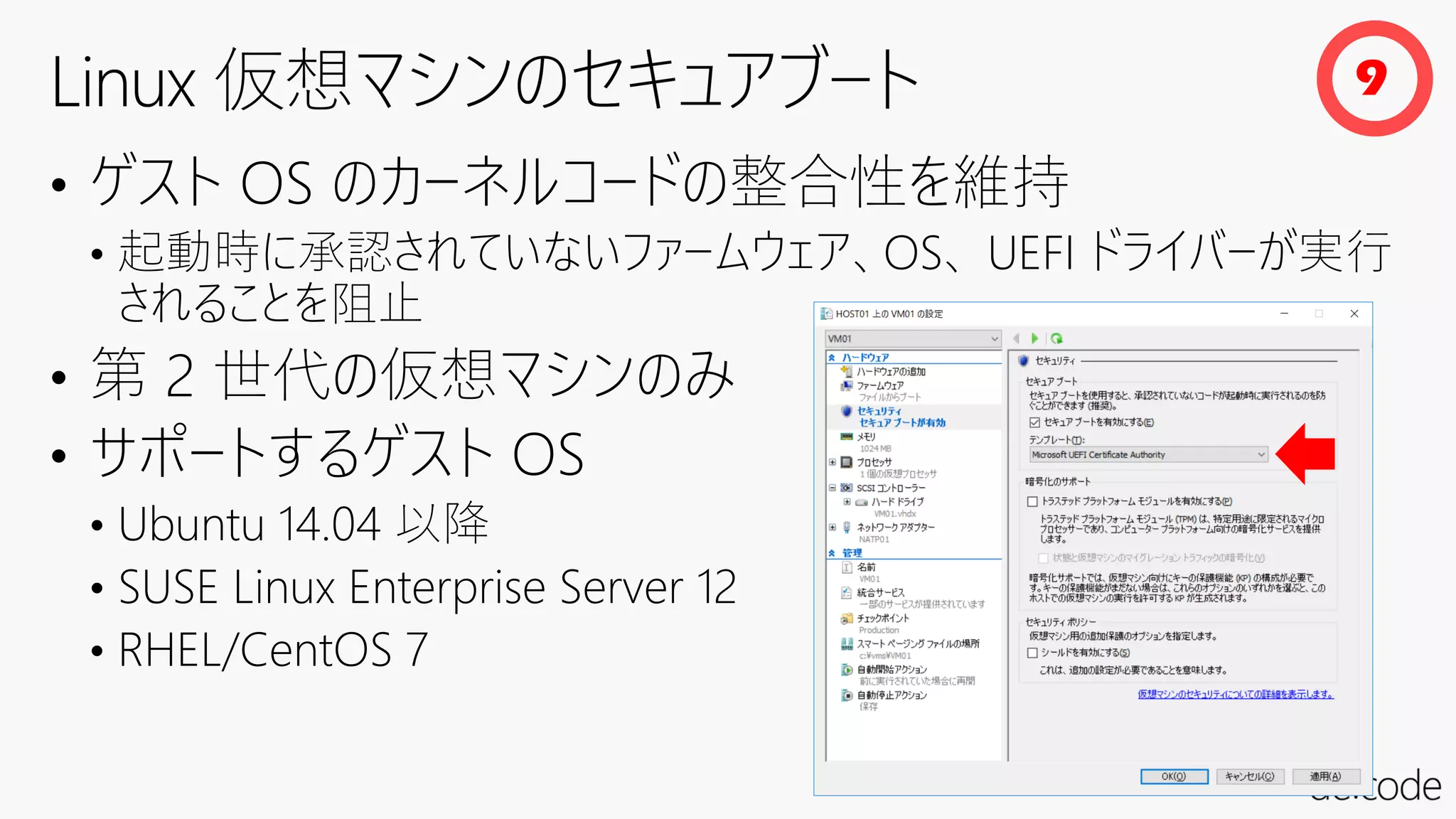Click the Ubuntu 14.04 以降 bullet text
The height and width of the screenshot is (819, 1456).
tap(304, 523)
